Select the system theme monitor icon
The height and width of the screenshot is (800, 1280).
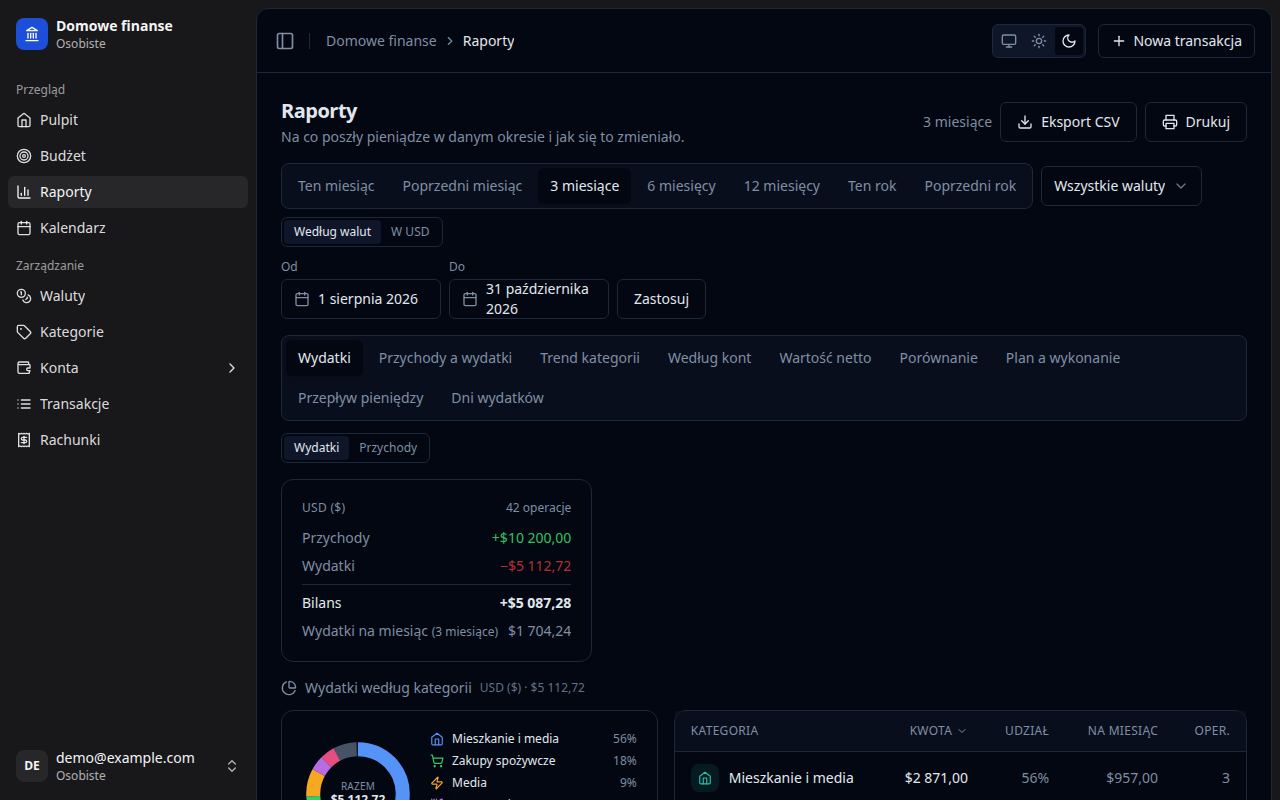[1009, 41]
